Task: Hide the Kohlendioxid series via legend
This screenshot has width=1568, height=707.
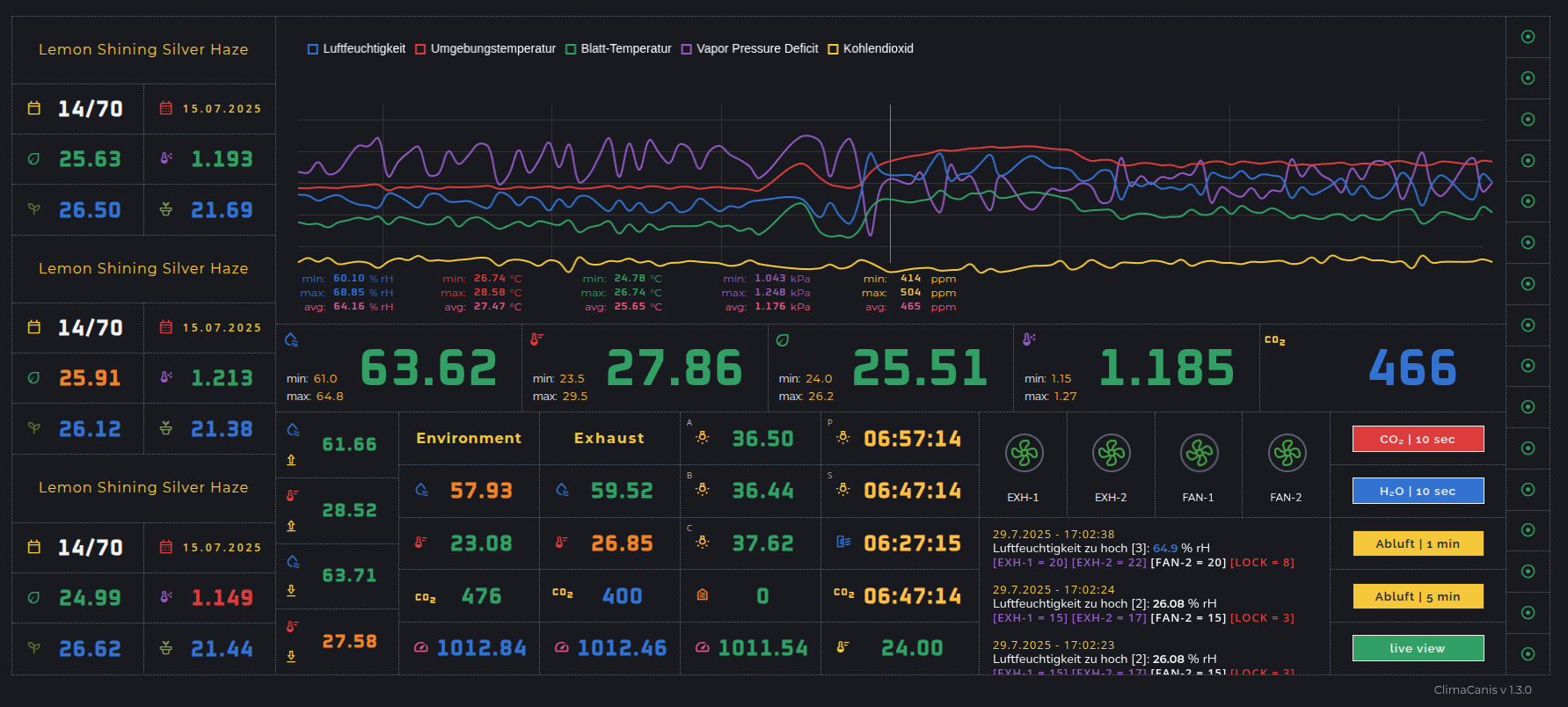Action: (x=833, y=49)
